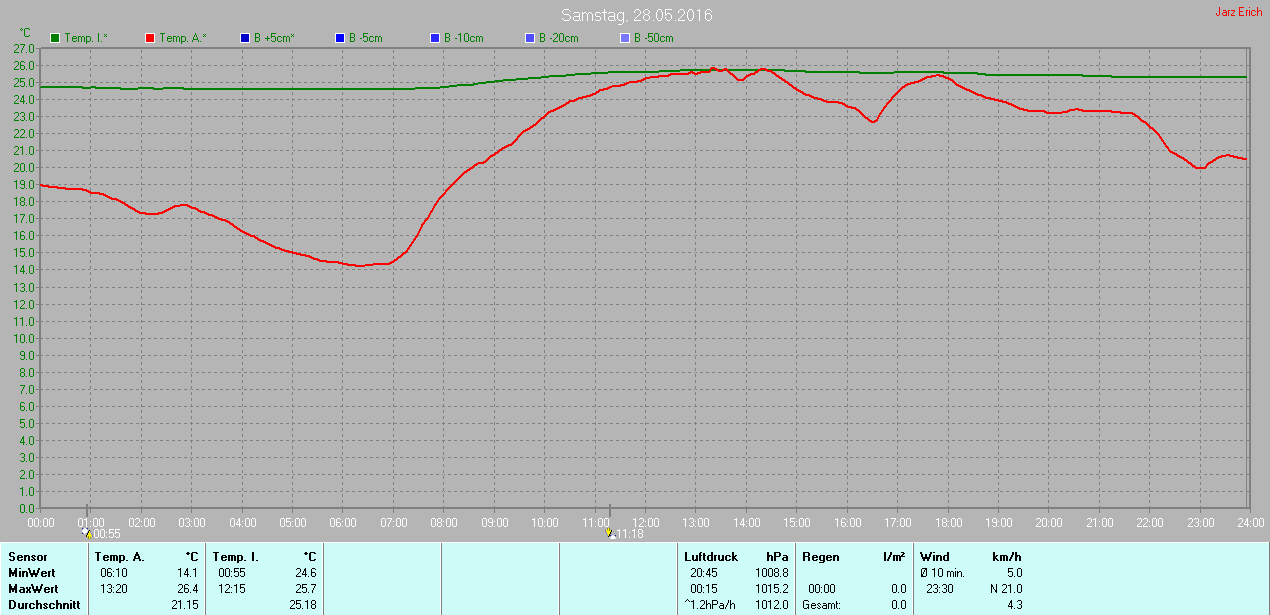The image size is (1270, 615).
Task: Click the 'Gesamt:' rain total label
Action: click(x=821, y=605)
